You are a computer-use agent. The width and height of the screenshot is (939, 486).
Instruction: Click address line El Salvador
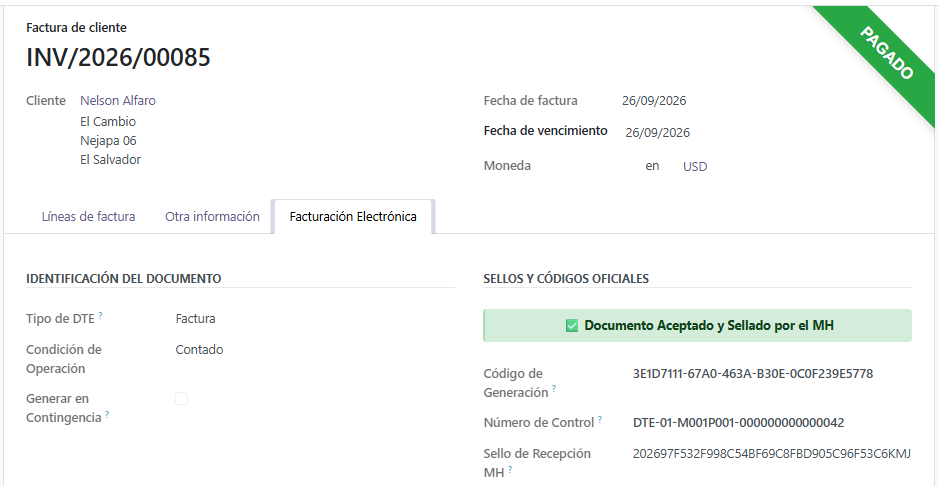click(111, 160)
